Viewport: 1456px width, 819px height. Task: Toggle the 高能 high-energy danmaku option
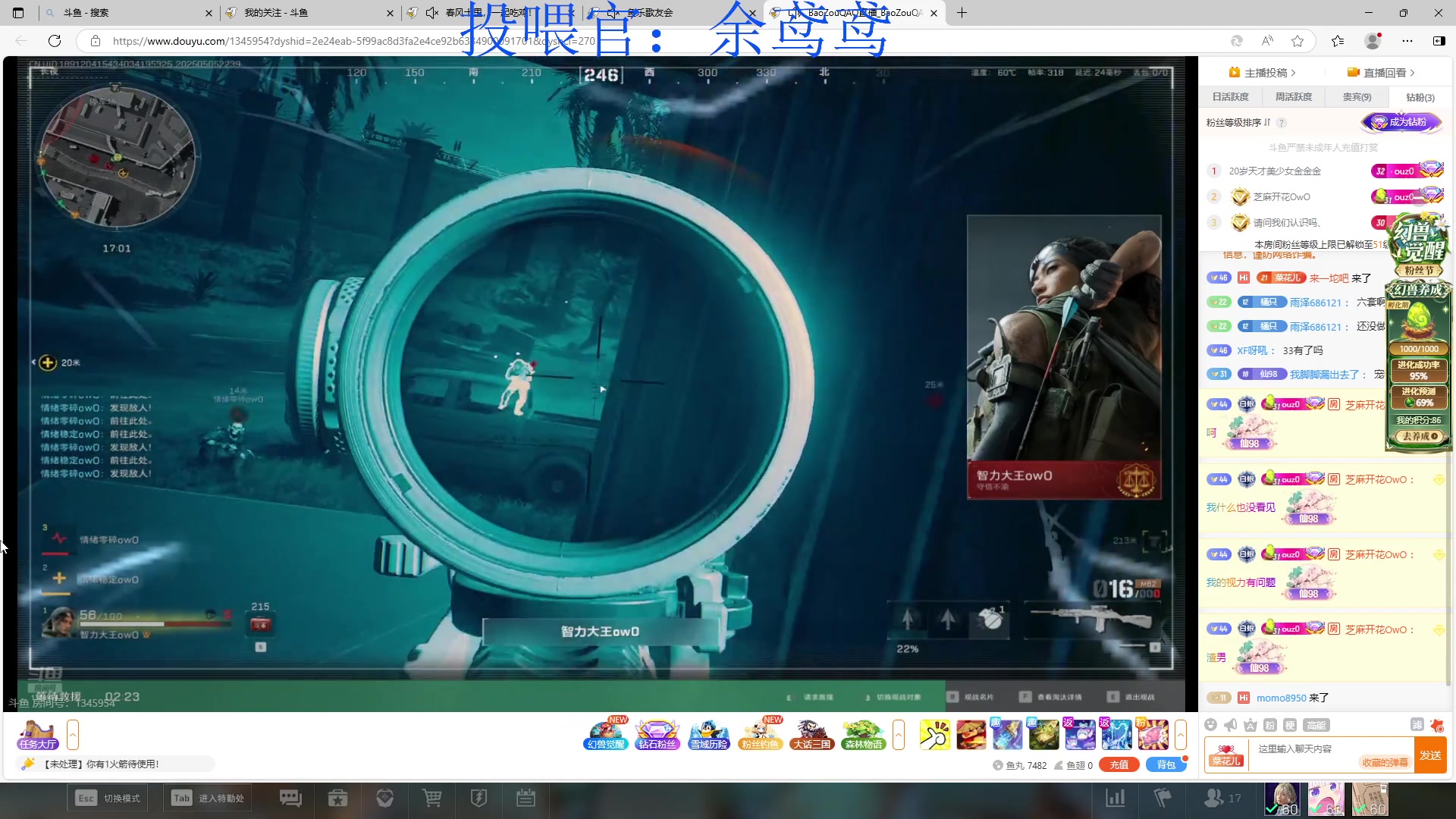1316,725
